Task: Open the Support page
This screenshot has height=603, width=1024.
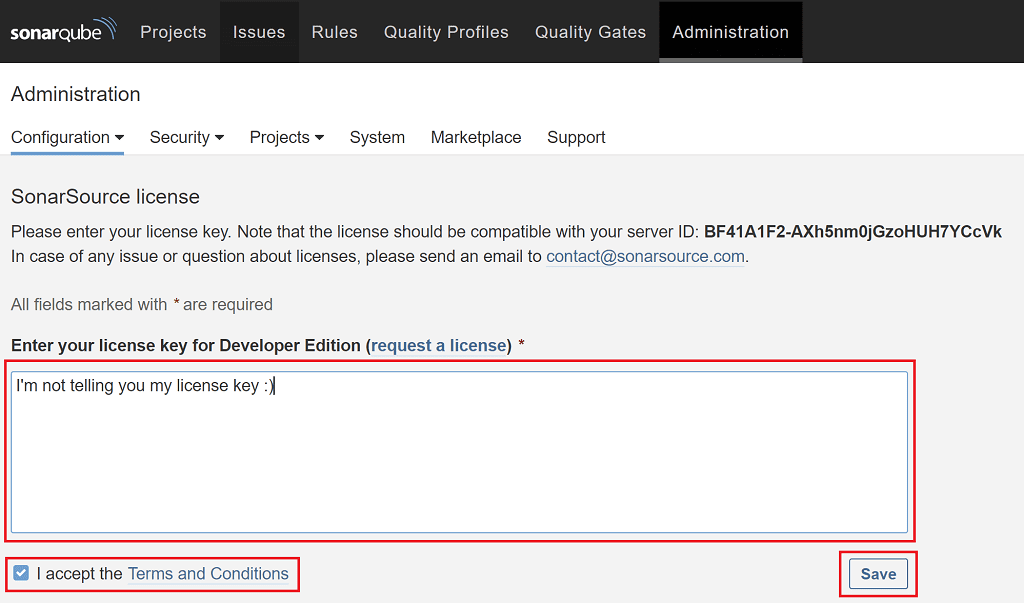Action: click(x=576, y=137)
